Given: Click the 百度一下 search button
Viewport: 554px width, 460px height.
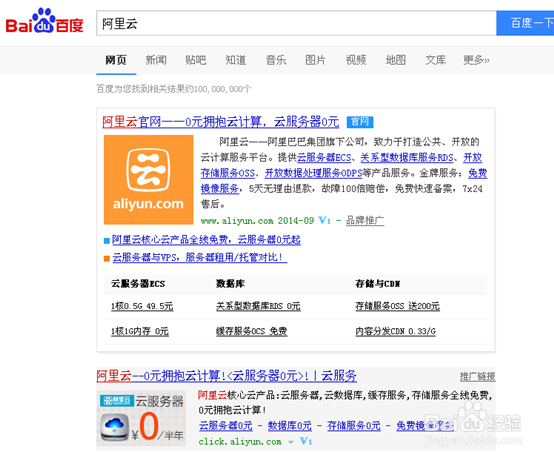Looking at the screenshot, I should (x=525, y=23).
